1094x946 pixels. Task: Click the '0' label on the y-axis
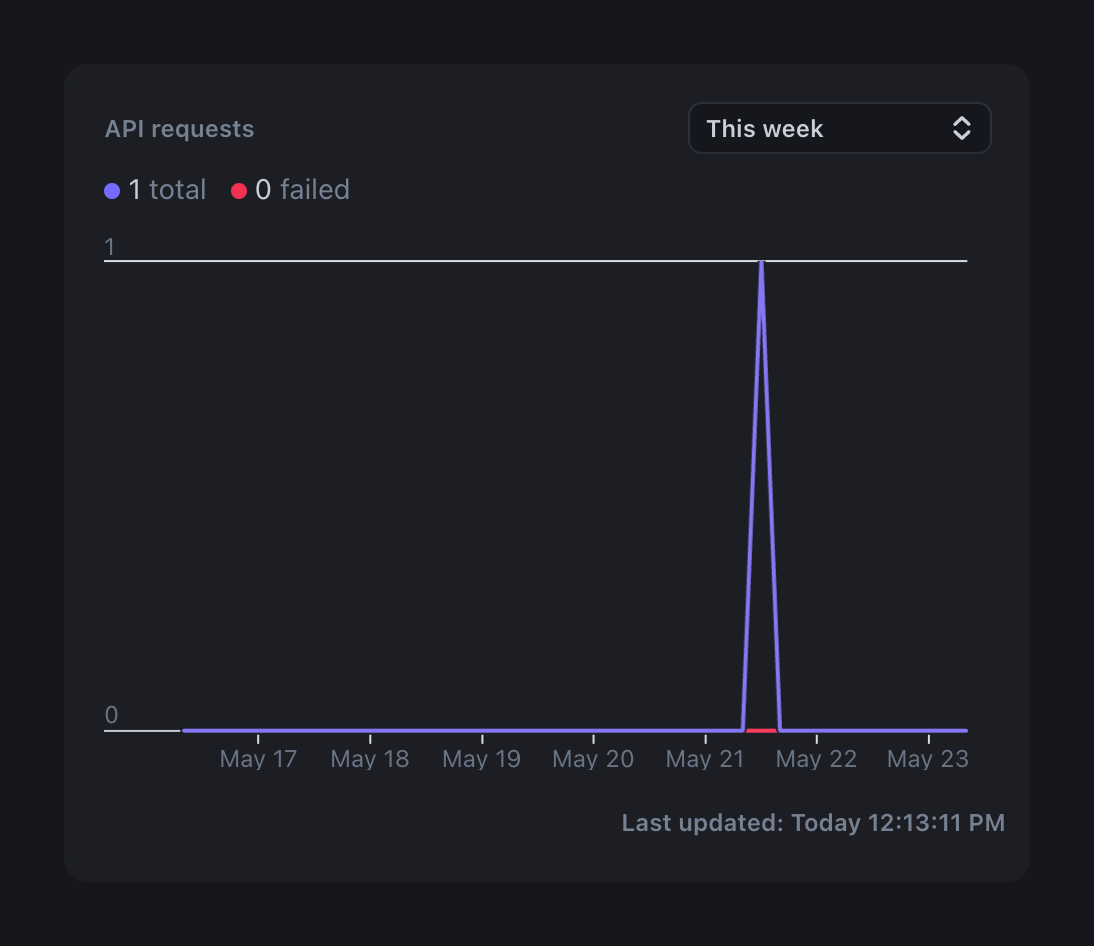110,715
